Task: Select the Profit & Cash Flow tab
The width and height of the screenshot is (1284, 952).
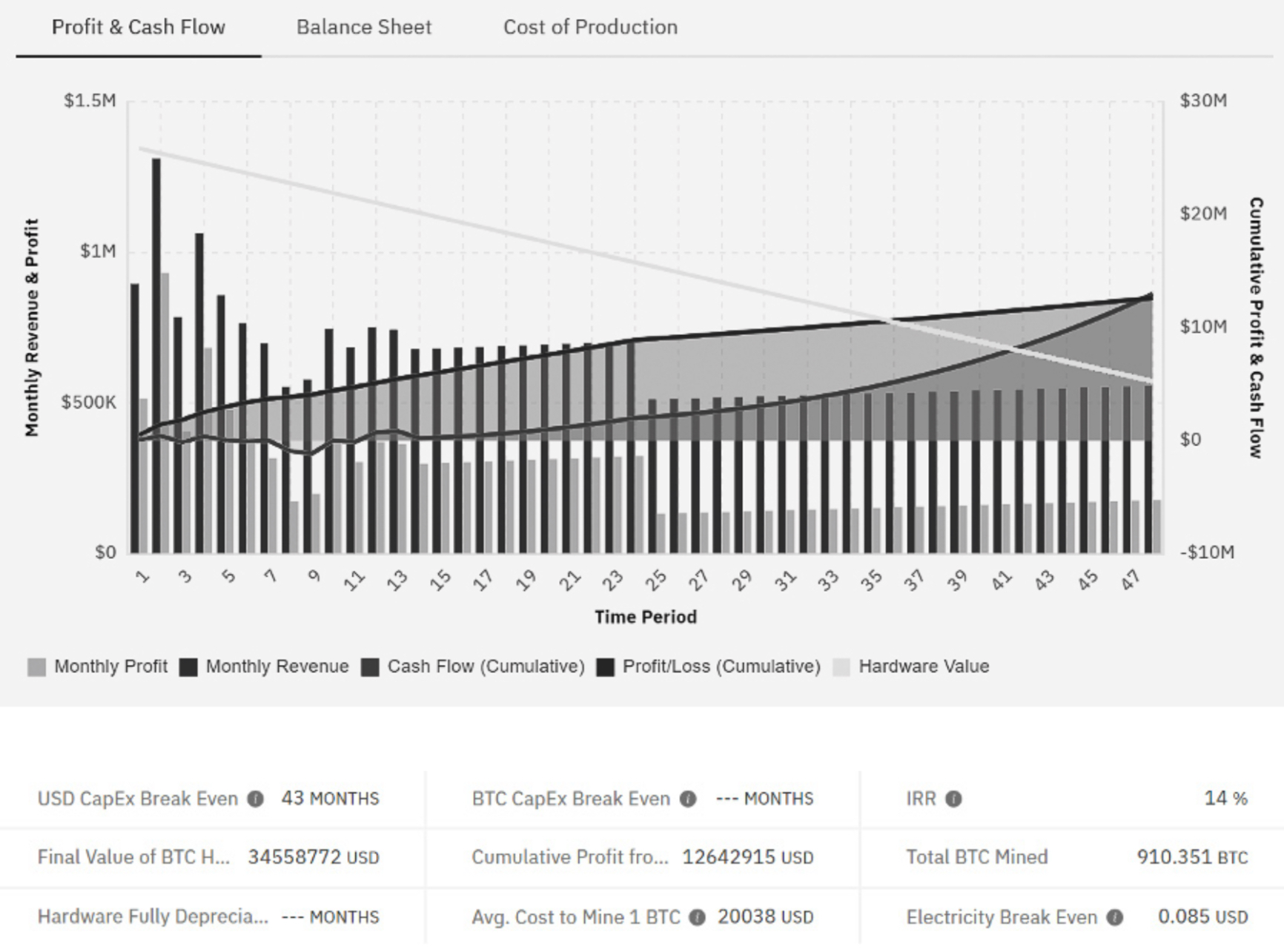Action: click(138, 27)
